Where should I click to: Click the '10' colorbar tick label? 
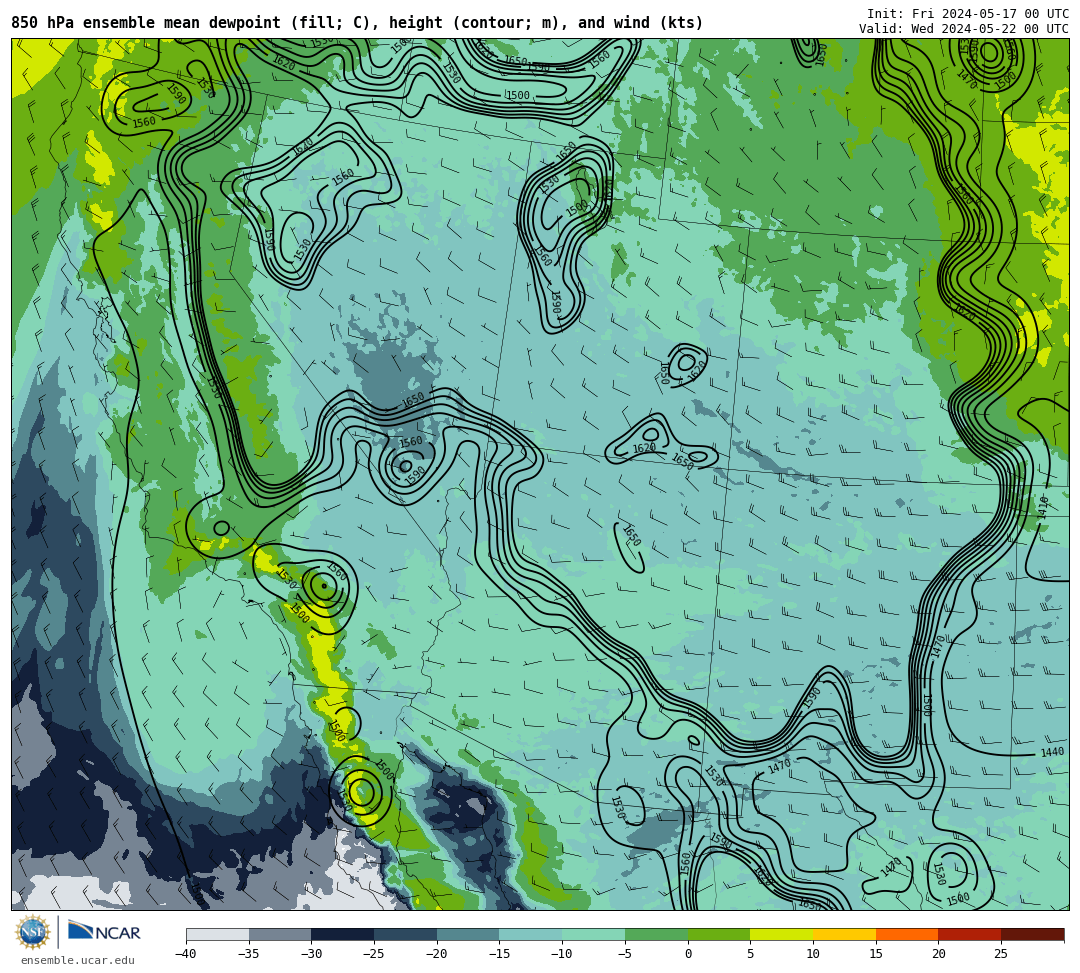pos(813,954)
